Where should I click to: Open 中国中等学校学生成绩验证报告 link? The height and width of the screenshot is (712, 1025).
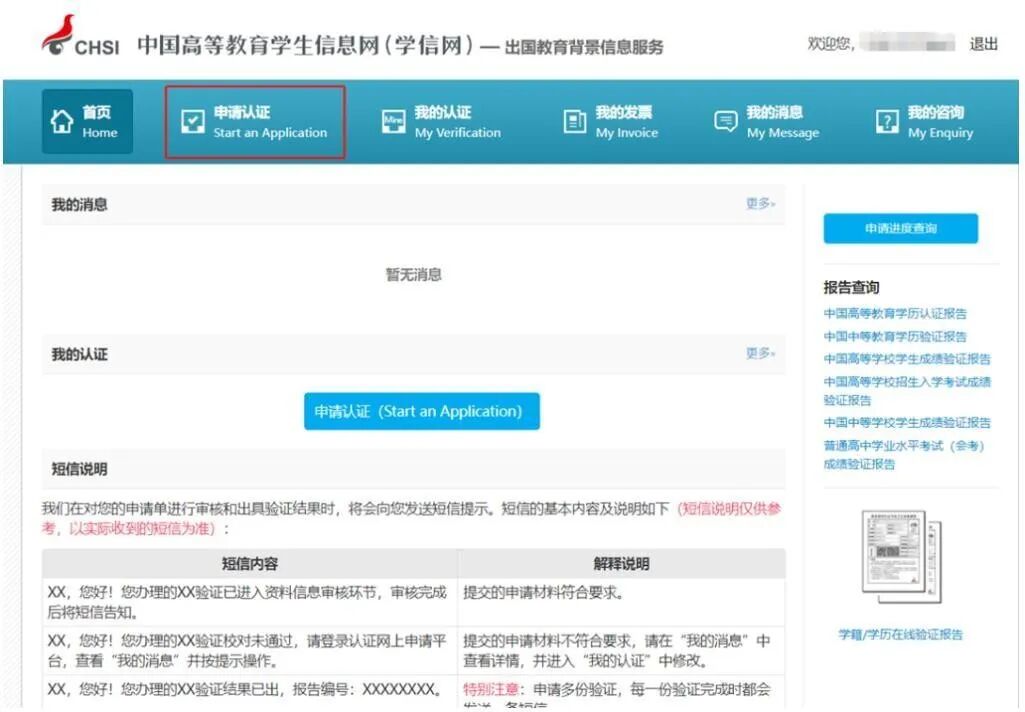tap(907, 422)
